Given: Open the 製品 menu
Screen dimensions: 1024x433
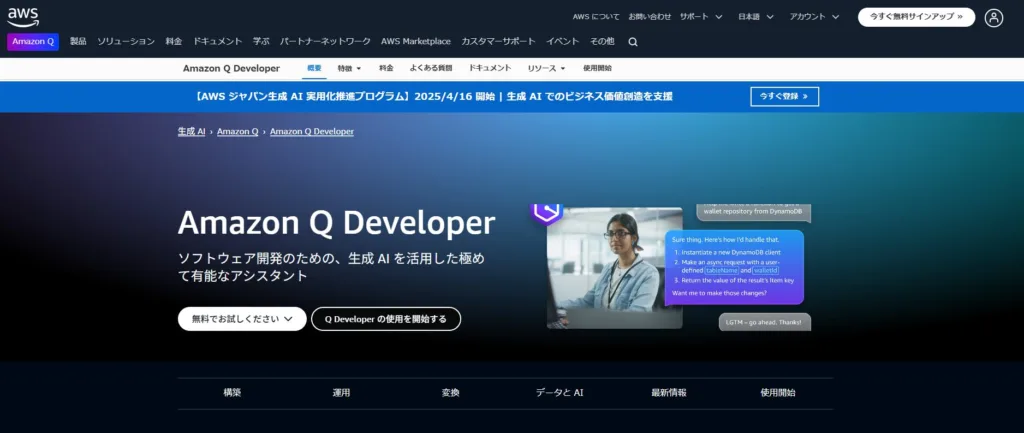Looking at the screenshot, I should coord(78,41).
